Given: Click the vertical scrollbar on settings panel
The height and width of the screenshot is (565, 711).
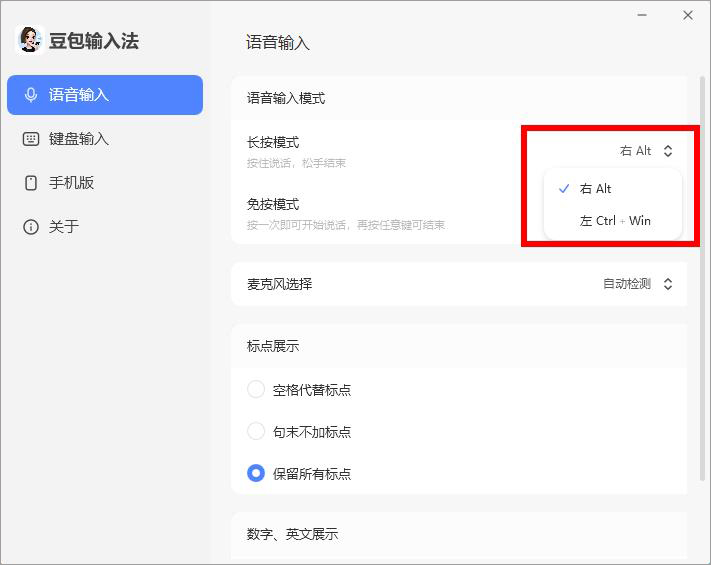Looking at the screenshot, I should point(702,278).
